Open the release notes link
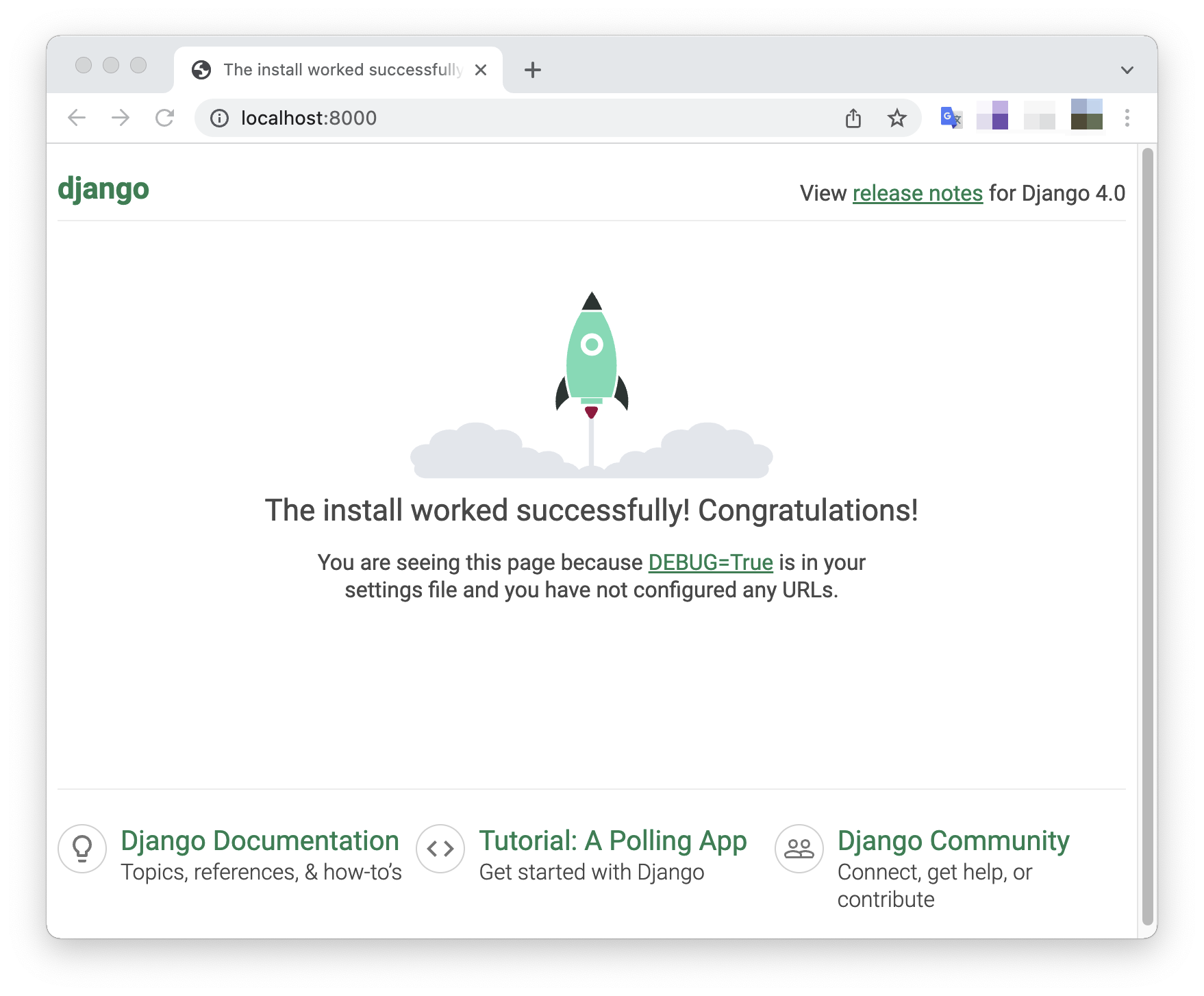The height and width of the screenshot is (996, 1204). coord(918,192)
